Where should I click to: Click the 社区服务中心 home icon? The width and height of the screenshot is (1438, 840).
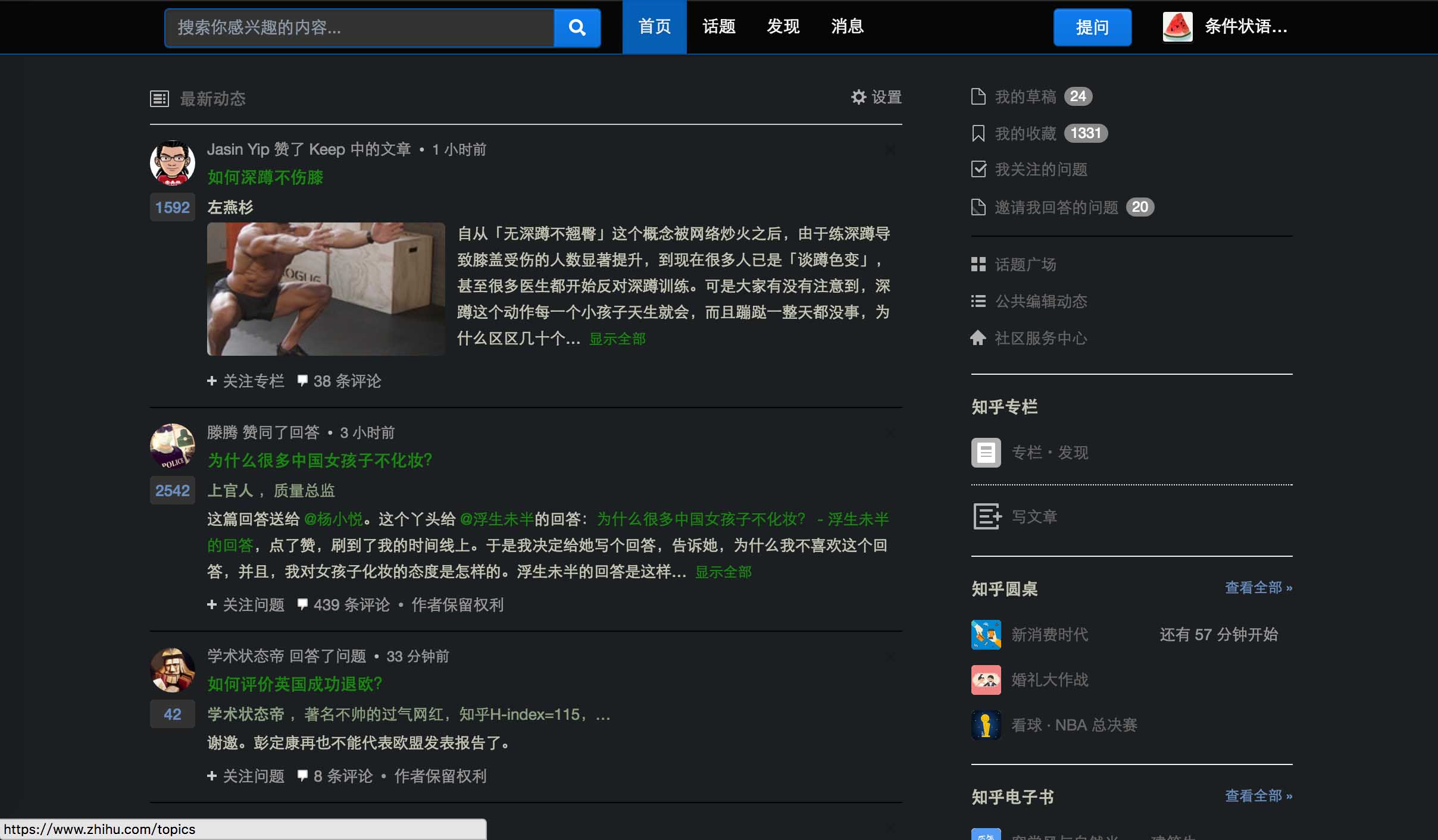pos(978,338)
